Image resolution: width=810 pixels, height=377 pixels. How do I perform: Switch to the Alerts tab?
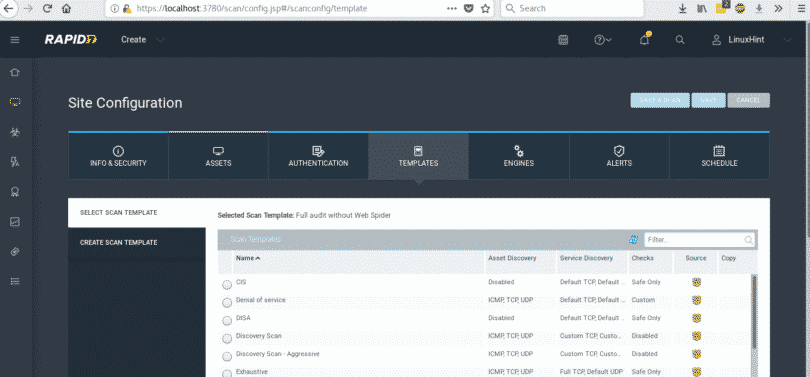pyautogui.click(x=619, y=156)
